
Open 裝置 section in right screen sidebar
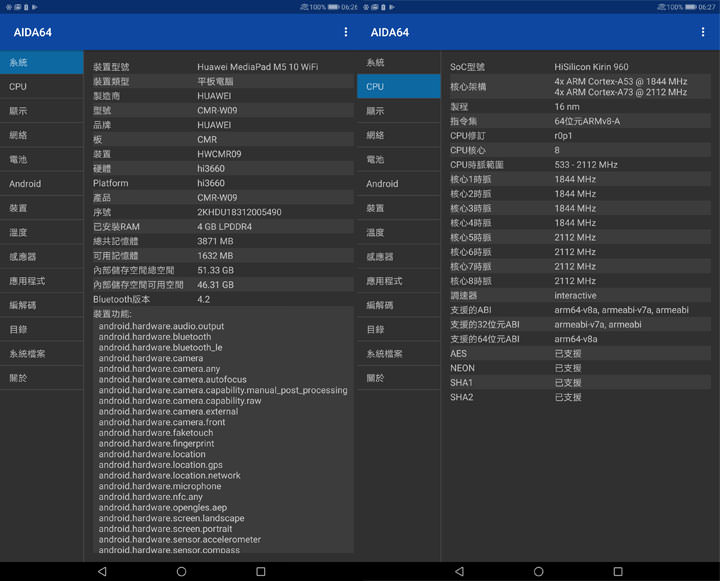[x=399, y=208]
